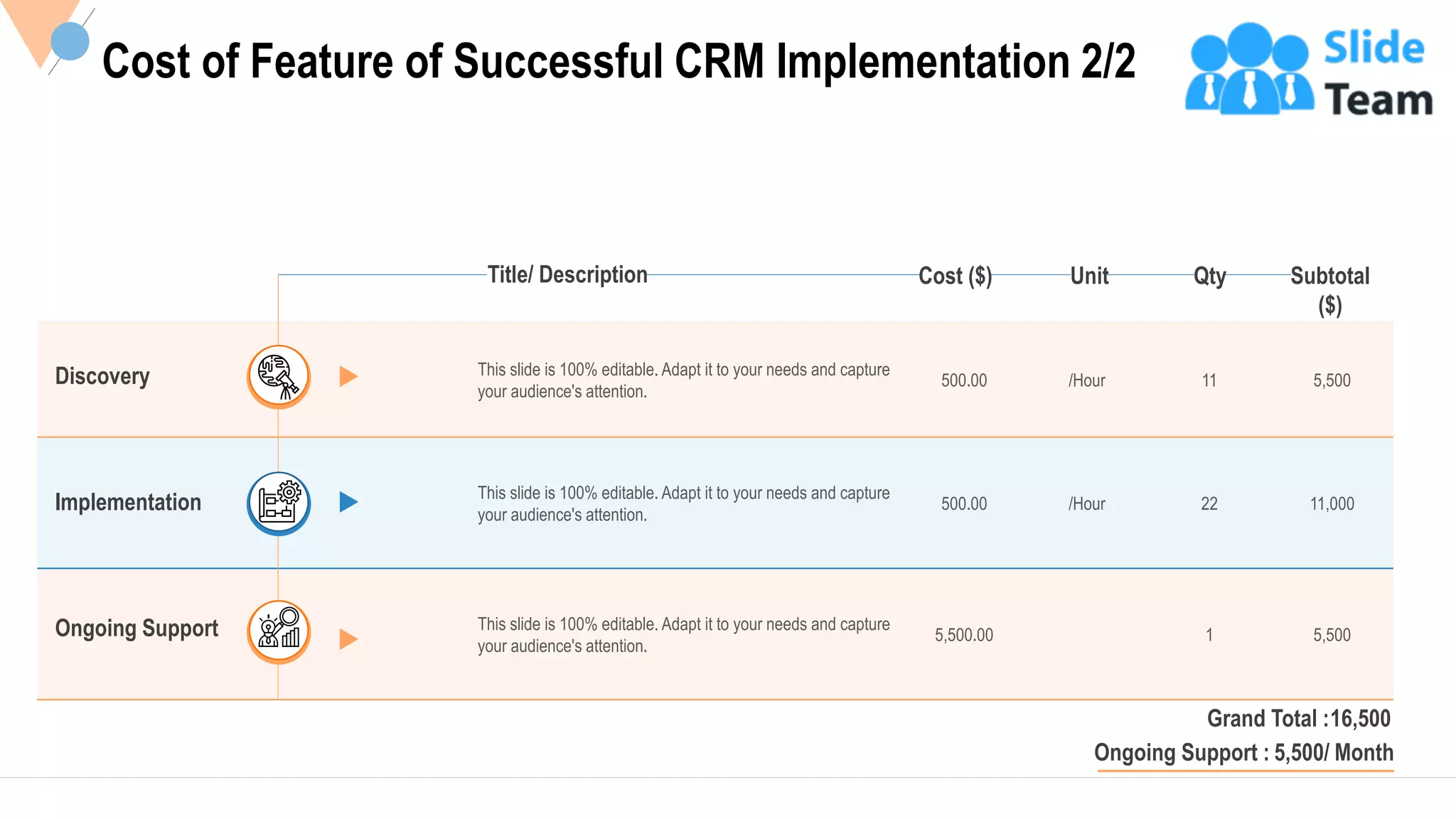Click the Ongoing Support row label
This screenshot has height=819, width=1456.
(136, 628)
